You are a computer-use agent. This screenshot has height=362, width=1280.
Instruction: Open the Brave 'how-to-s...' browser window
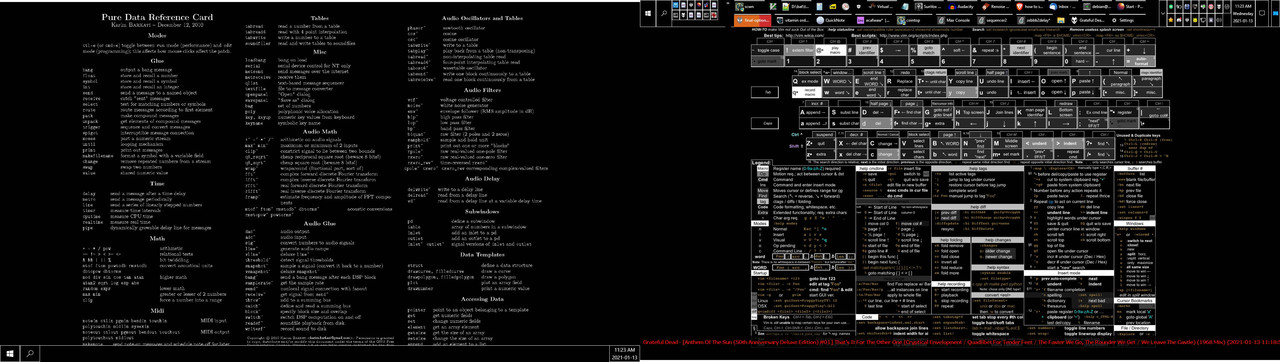click(x=1030, y=6)
